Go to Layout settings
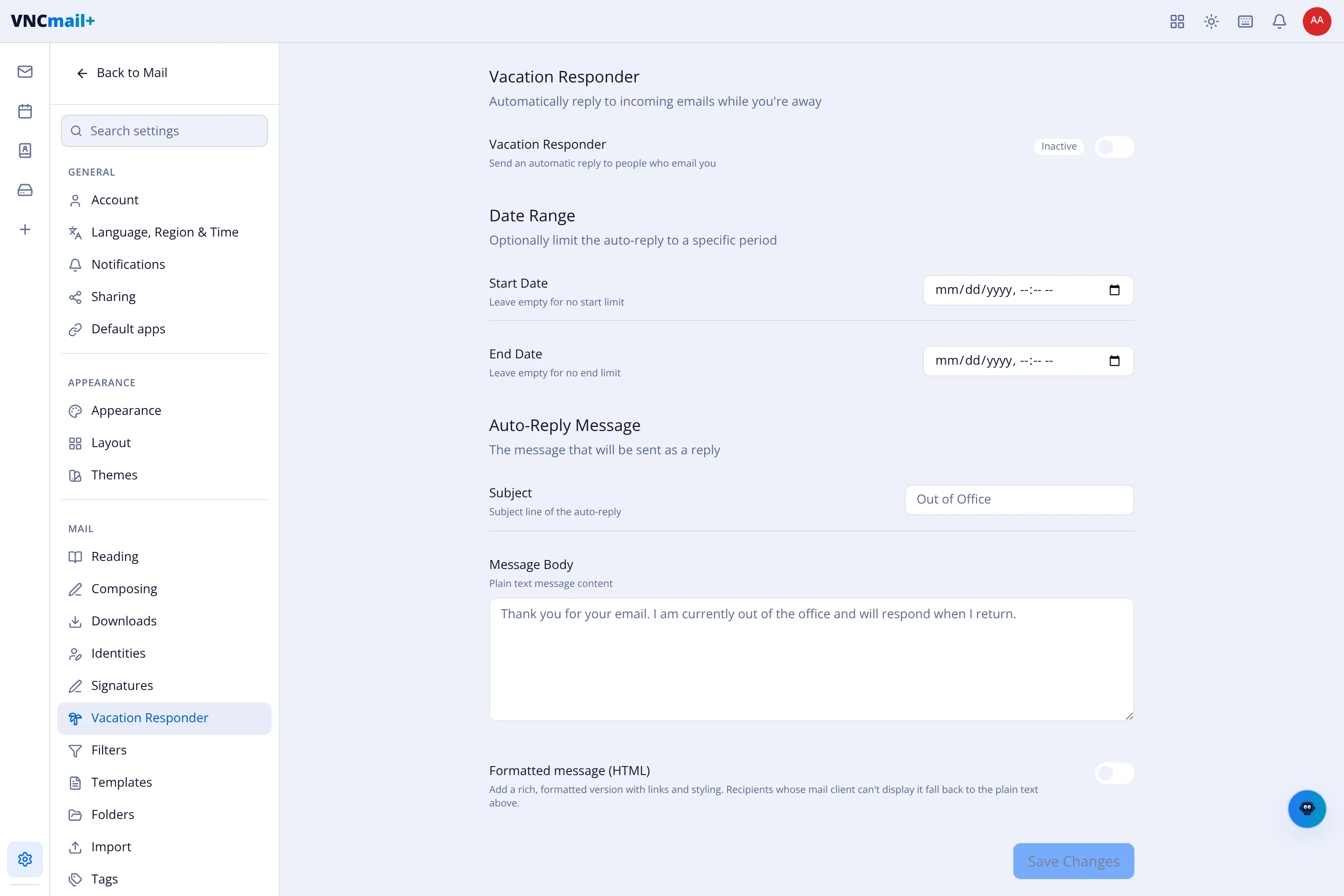The image size is (1344, 896). (x=164, y=443)
